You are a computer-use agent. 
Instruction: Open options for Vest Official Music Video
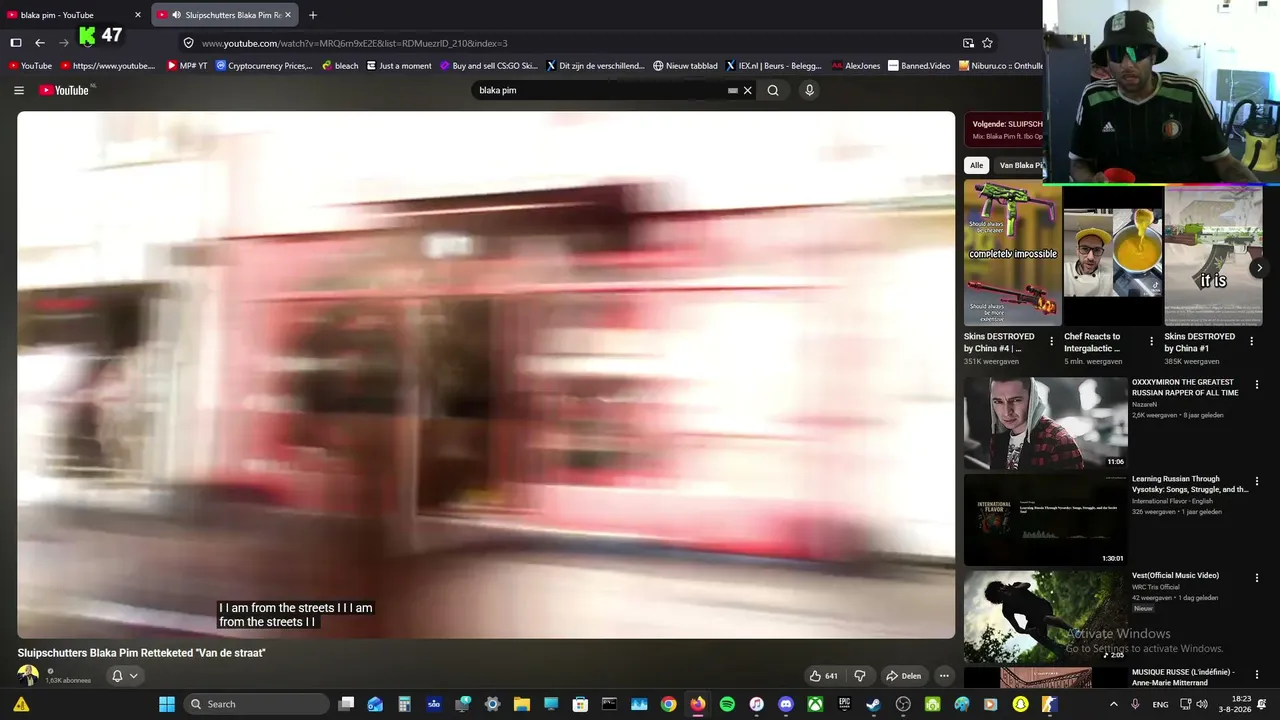click(x=1257, y=579)
